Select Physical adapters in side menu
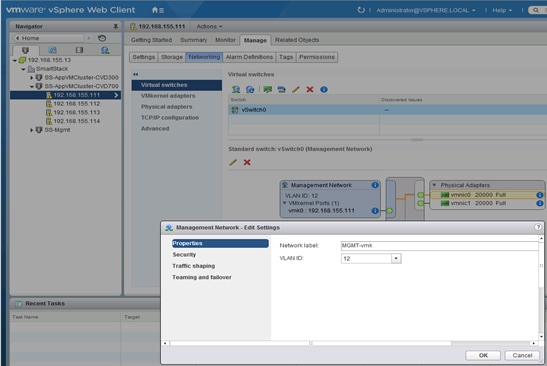The image size is (547, 366). point(177,106)
